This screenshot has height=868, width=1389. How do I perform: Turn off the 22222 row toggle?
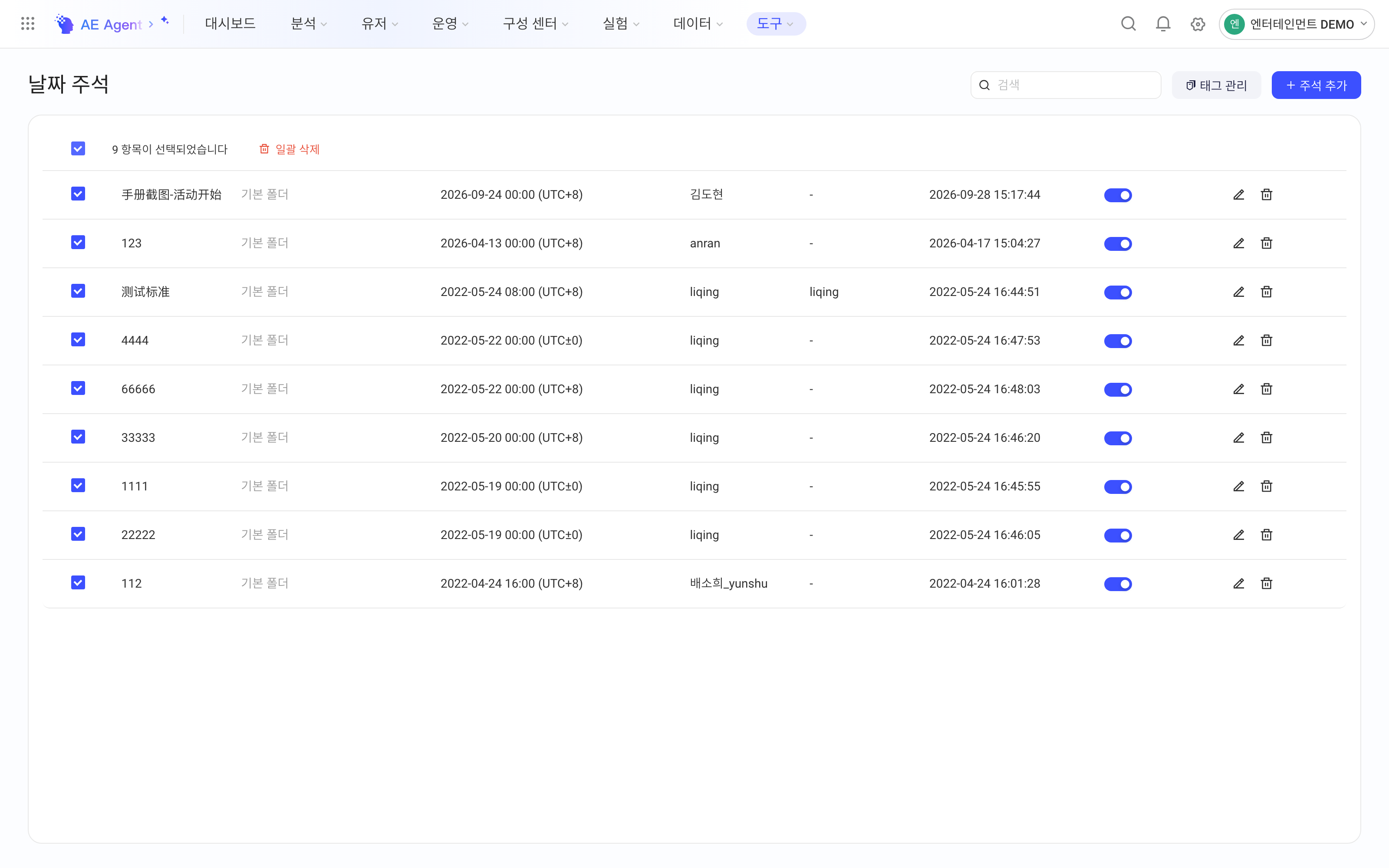[1118, 536]
